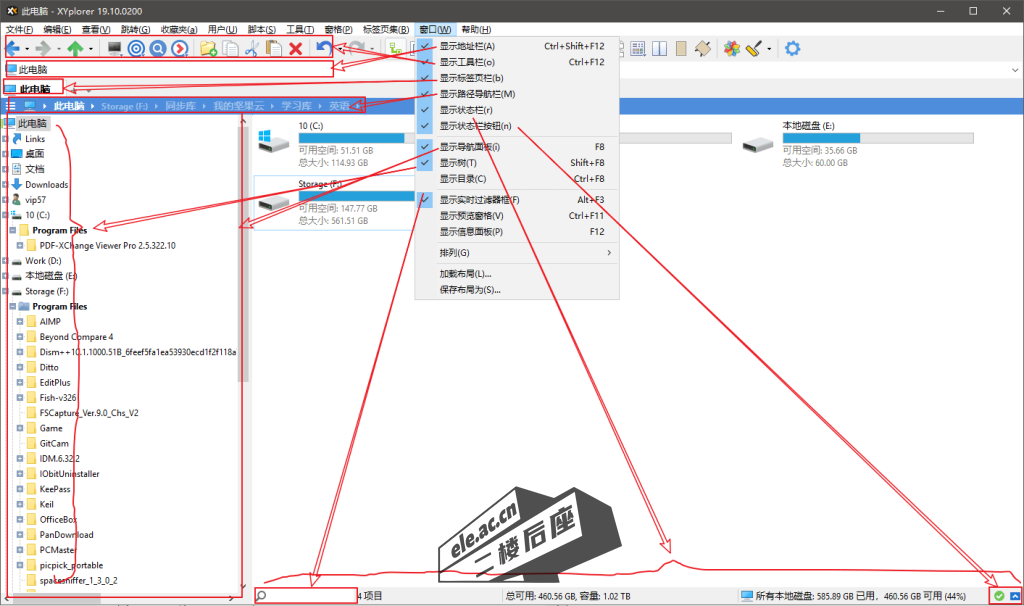
Task: Click the scissors Cut icon
Action: click(x=251, y=48)
